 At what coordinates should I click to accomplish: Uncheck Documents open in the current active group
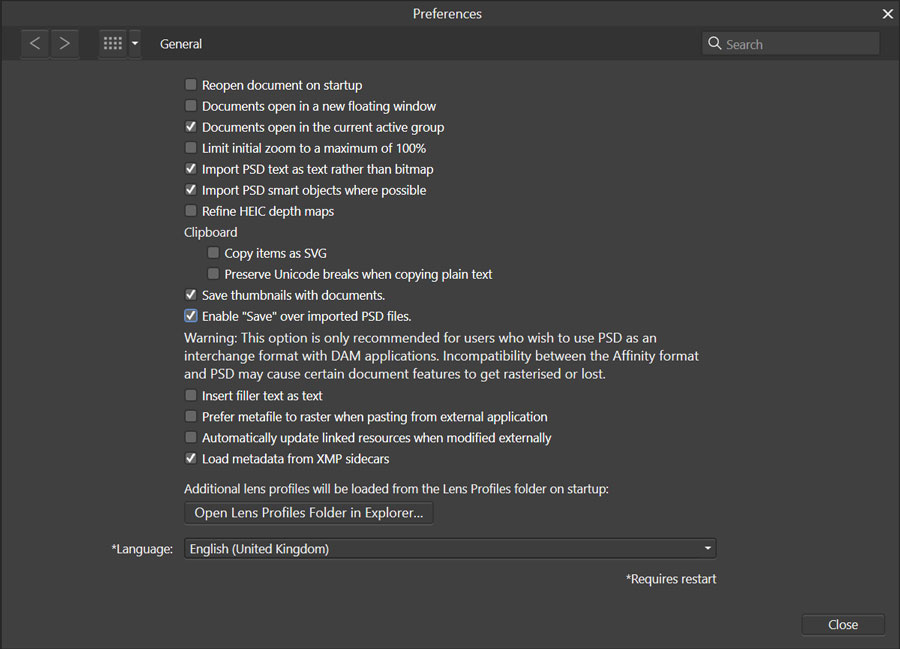point(191,127)
